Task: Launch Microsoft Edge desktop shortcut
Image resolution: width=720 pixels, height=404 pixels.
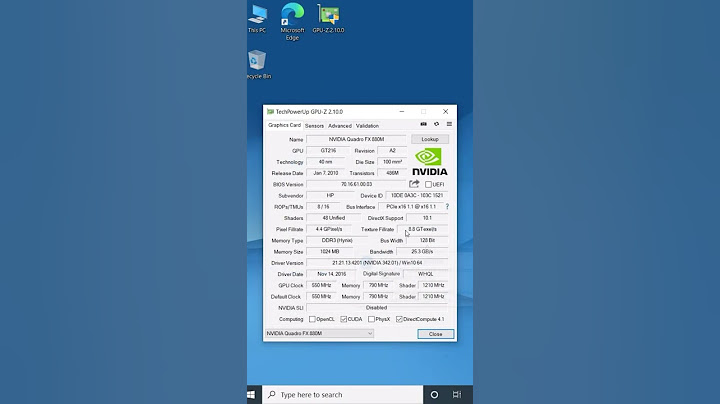Action: [x=292, y=22]
